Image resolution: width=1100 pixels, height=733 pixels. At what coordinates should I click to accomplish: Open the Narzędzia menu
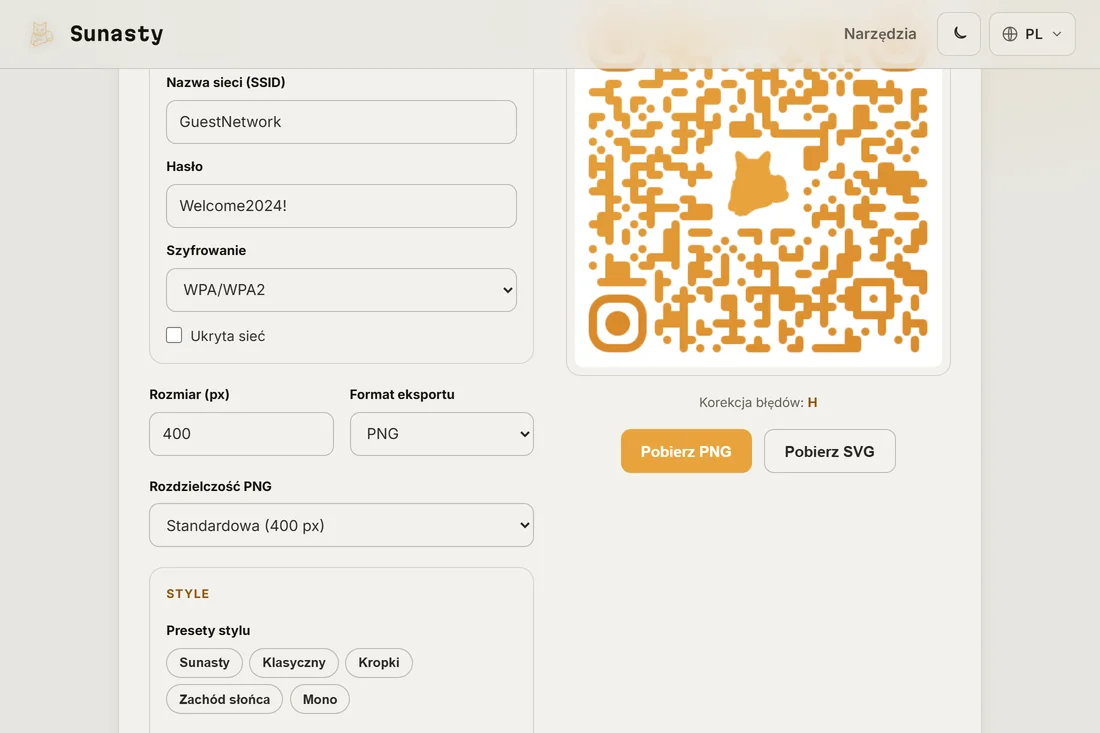(880, 34)
